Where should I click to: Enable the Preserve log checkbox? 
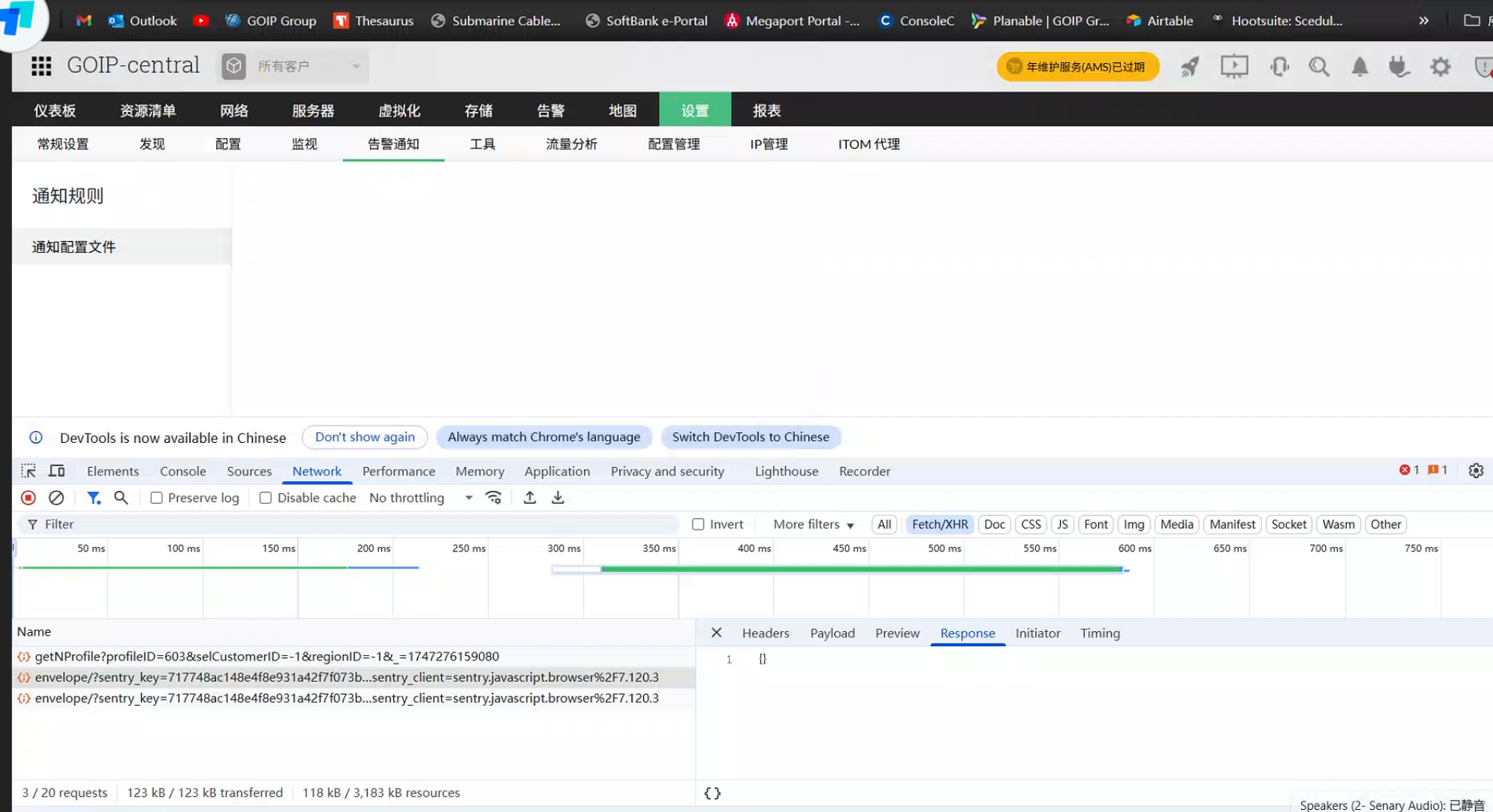tap(157, 498)
